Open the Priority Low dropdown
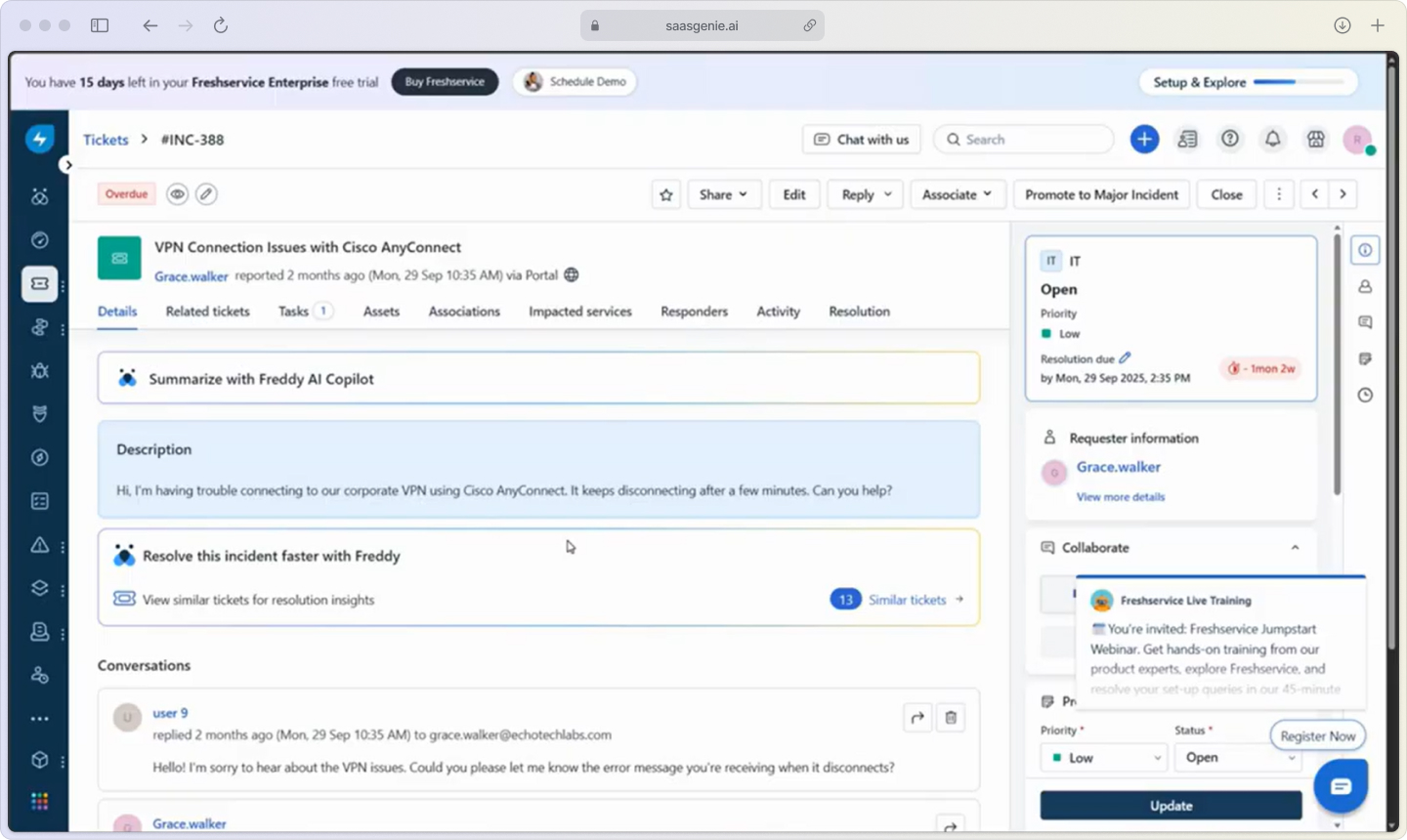The image size is (1407, 840). (1104, 758)
